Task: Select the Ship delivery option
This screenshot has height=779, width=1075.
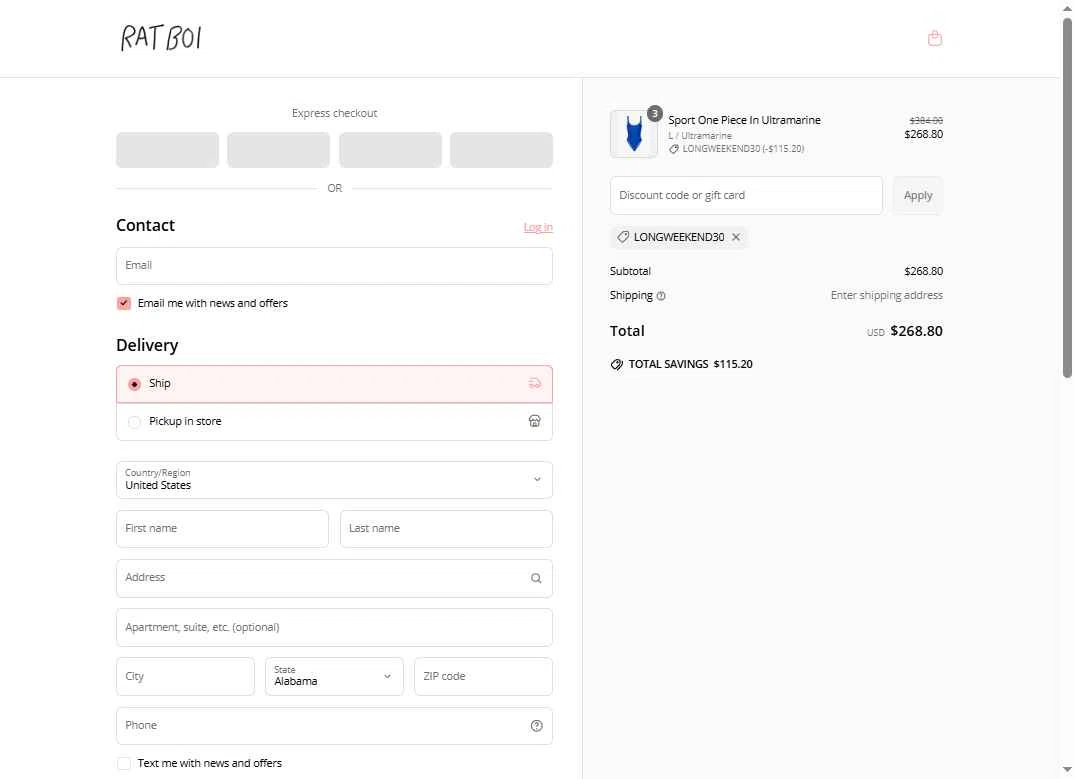Action: pos(335,384)
